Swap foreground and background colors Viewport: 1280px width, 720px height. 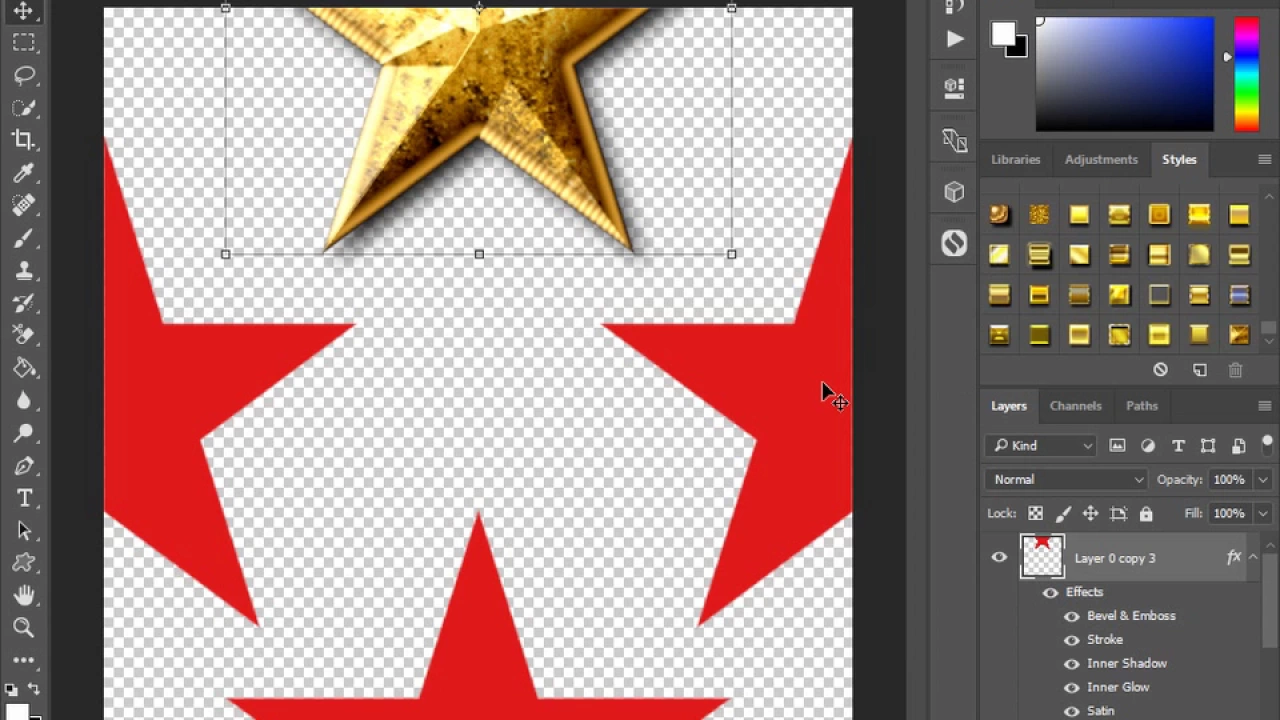(x=34, y=689)
